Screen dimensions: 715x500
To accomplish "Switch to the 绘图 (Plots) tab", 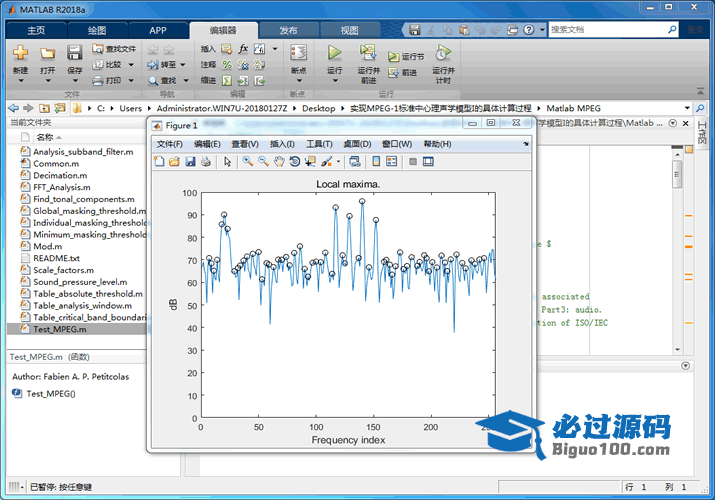I will pyautogui.click(x=97, y=30).
